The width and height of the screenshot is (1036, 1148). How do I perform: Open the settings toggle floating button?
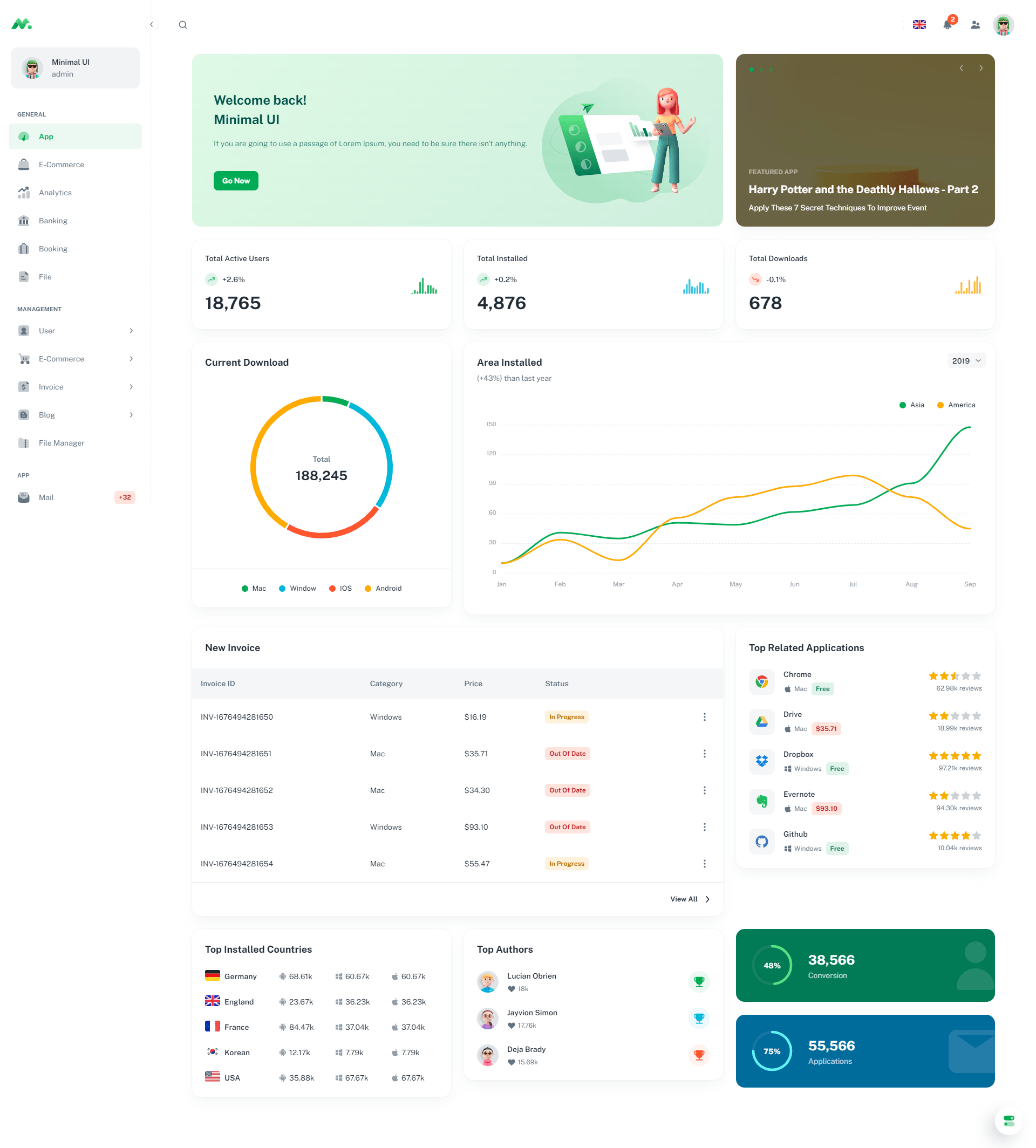coord(1008,1120)
